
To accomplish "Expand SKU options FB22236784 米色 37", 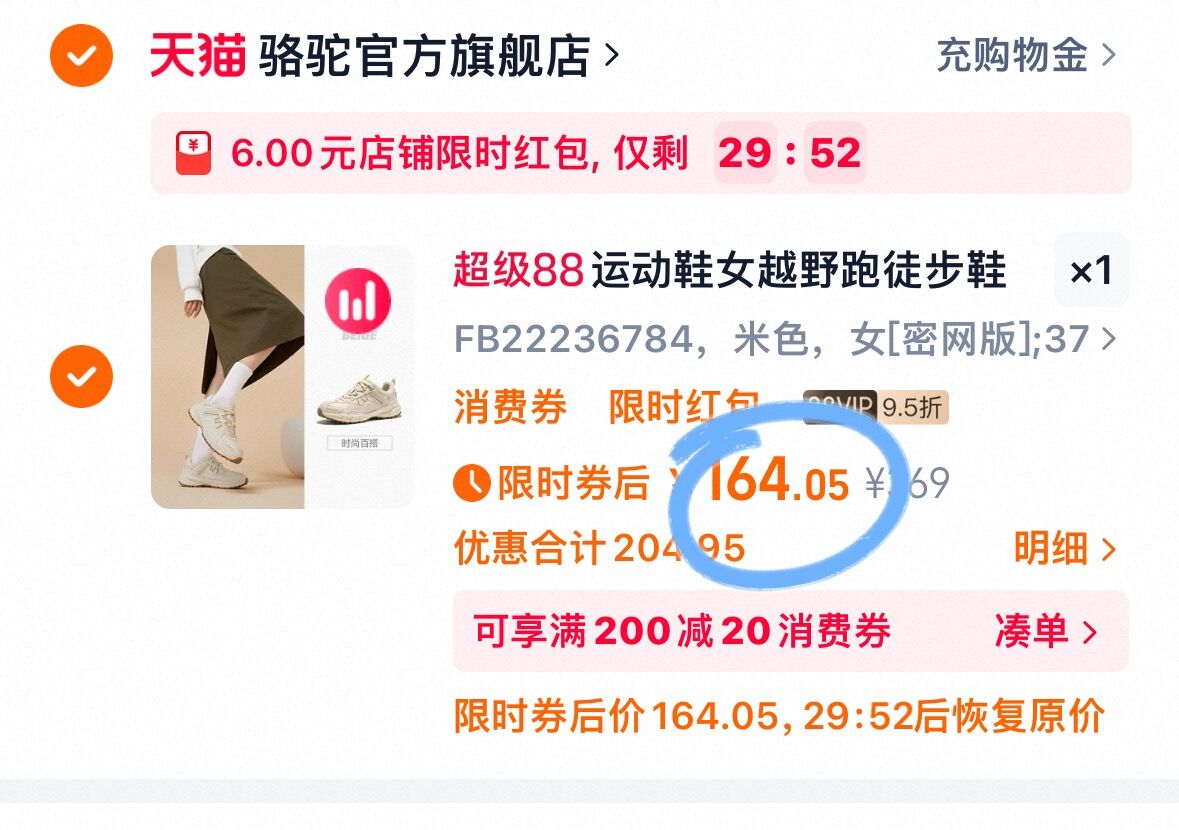I will coord(785,339).
